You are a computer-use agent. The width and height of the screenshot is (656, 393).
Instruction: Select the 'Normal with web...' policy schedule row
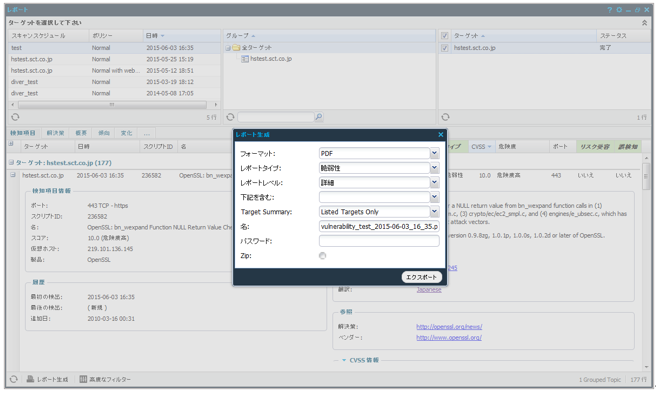(114, 70)
